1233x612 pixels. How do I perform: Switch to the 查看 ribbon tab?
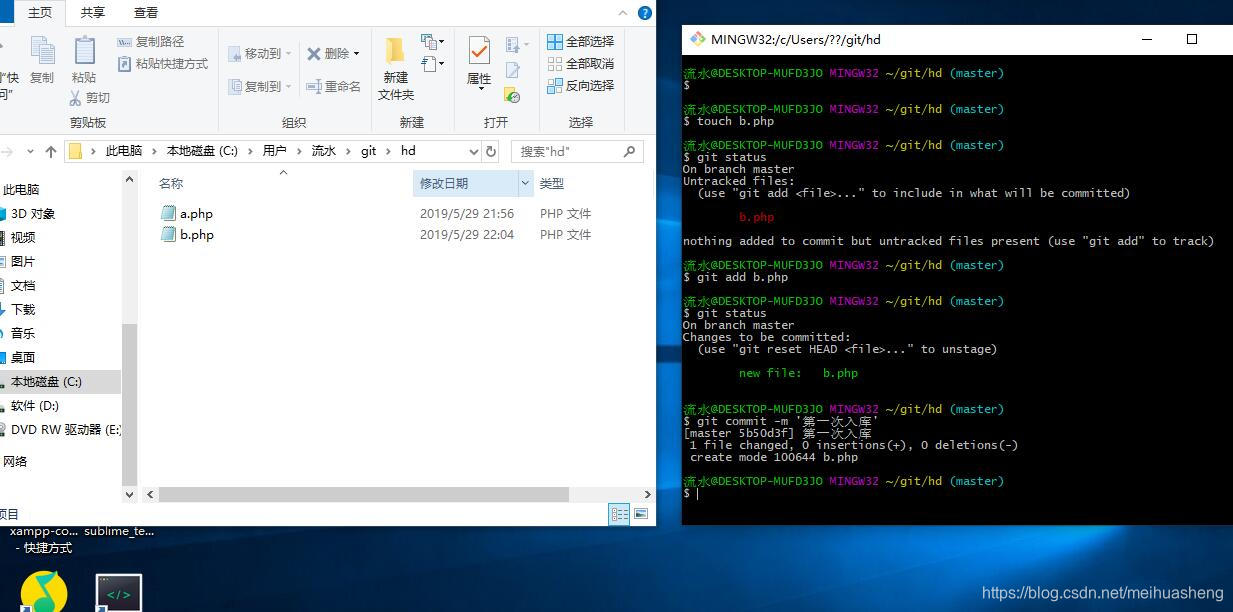click(146, 12)
